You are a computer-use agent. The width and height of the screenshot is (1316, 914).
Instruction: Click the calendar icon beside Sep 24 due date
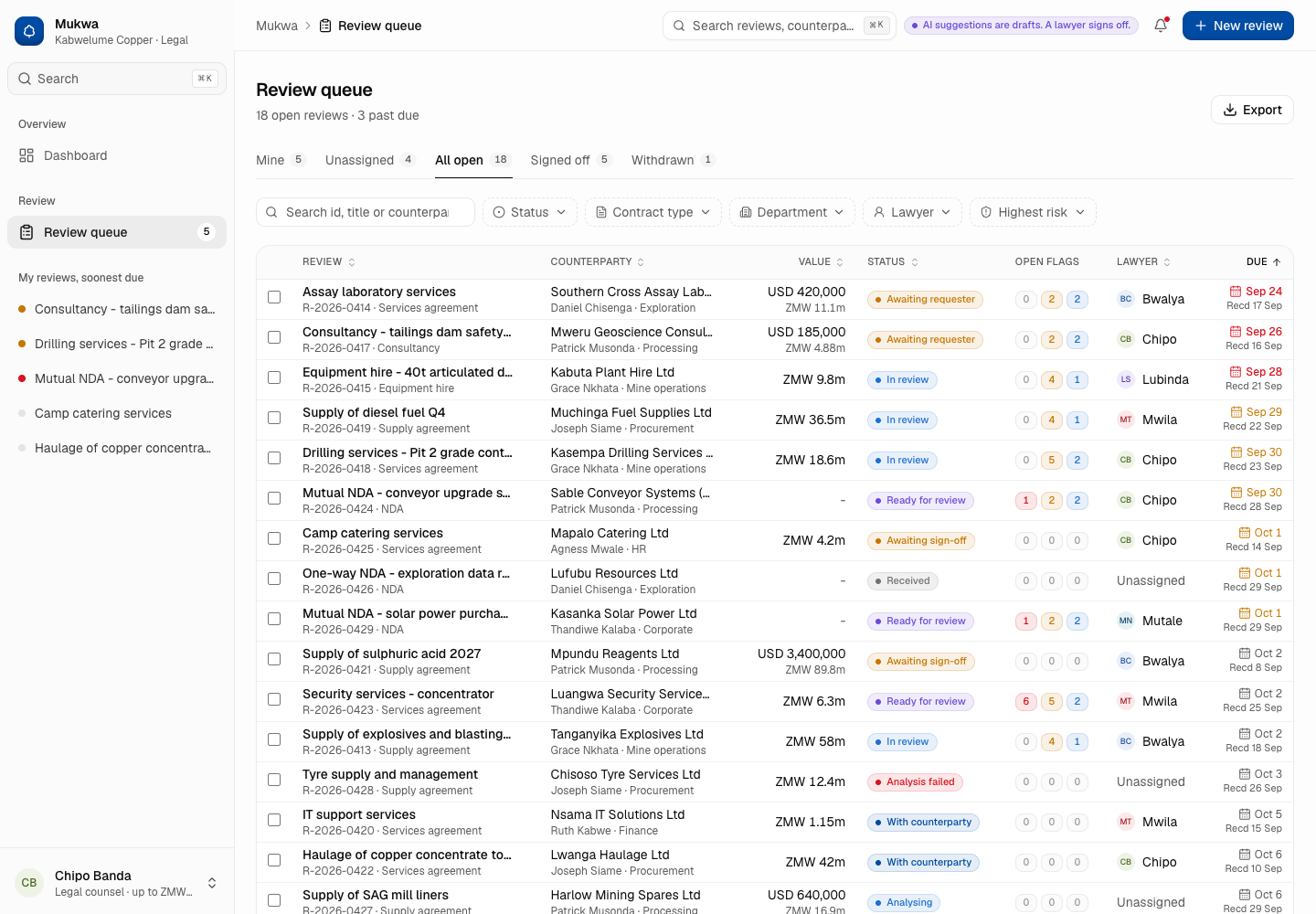(1236, 292)
